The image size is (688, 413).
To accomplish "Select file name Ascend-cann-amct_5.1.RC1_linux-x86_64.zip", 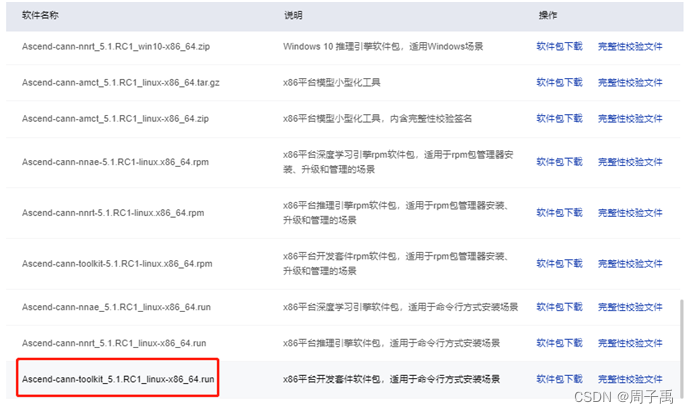I will [x=115, y=118].
